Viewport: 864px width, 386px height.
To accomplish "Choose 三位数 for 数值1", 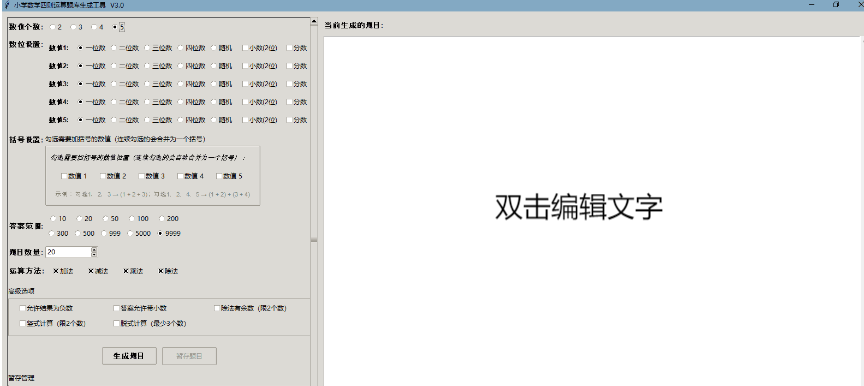I will coord(147,48).
